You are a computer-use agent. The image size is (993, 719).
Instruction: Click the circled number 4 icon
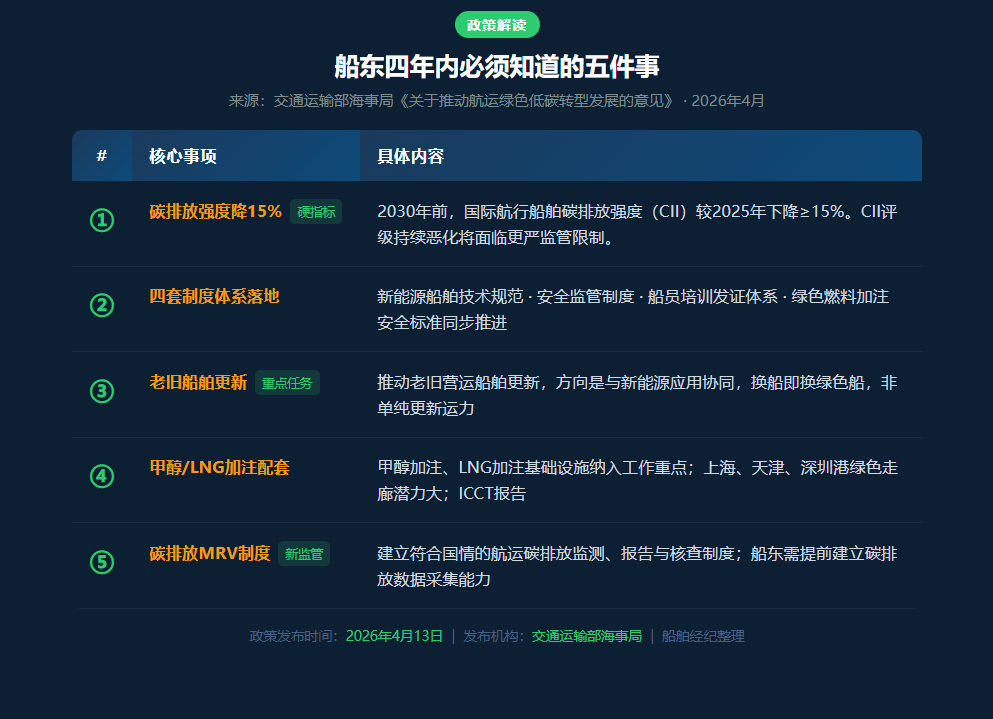(x=102, y=476)
